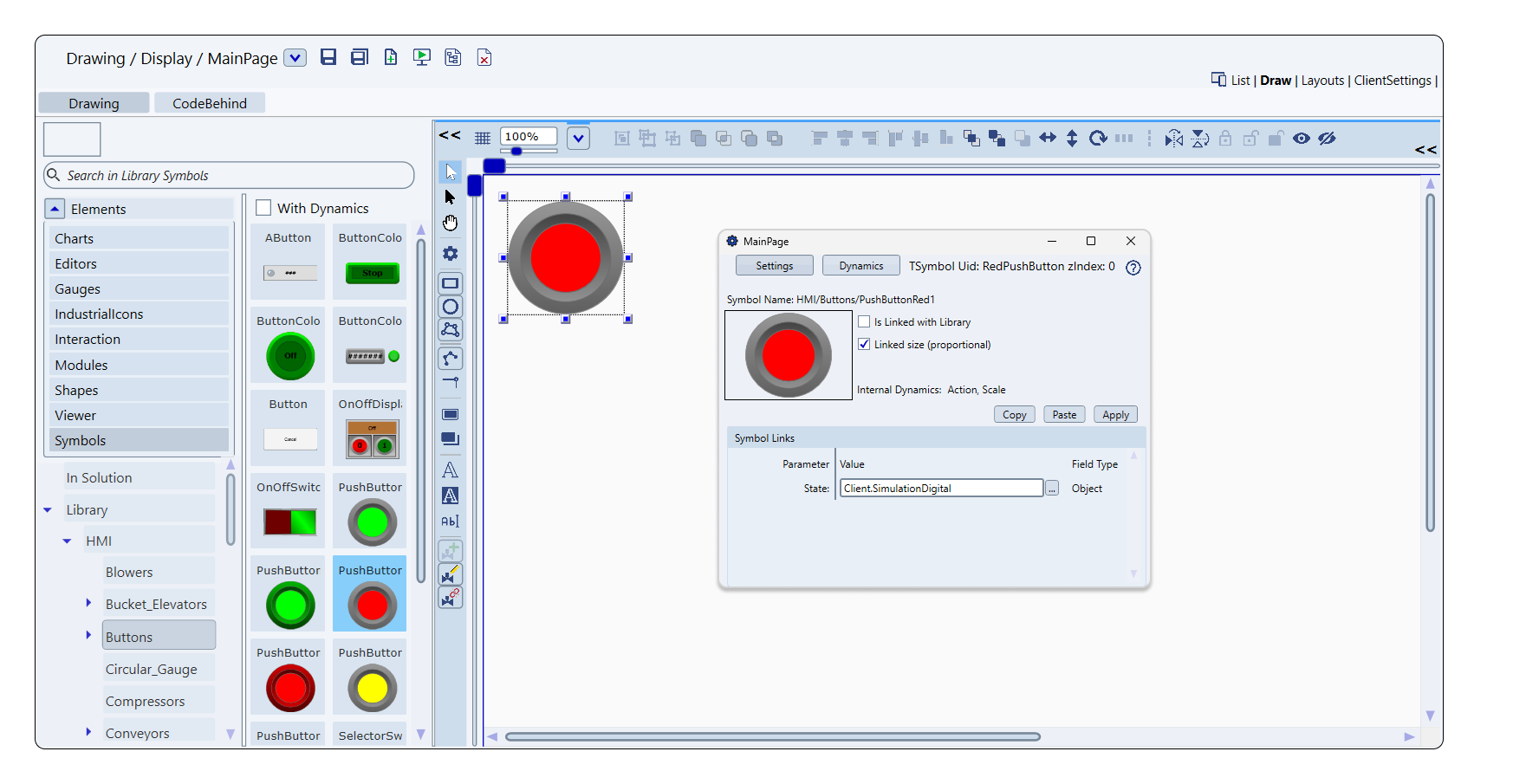The height and width of the screenshot is (784, 1513).
Task: Click the same-height vertical arrows icon
Action: tap(1072, 138)
